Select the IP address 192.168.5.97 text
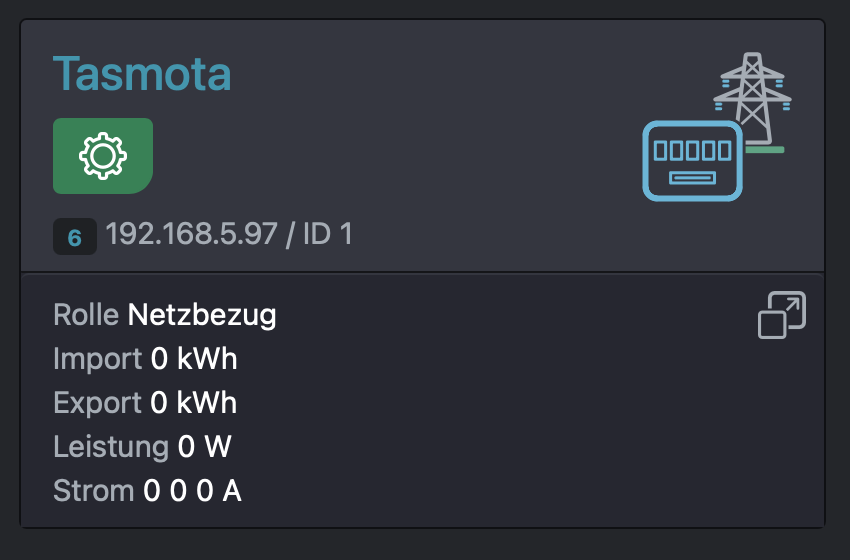 [191, 234]
